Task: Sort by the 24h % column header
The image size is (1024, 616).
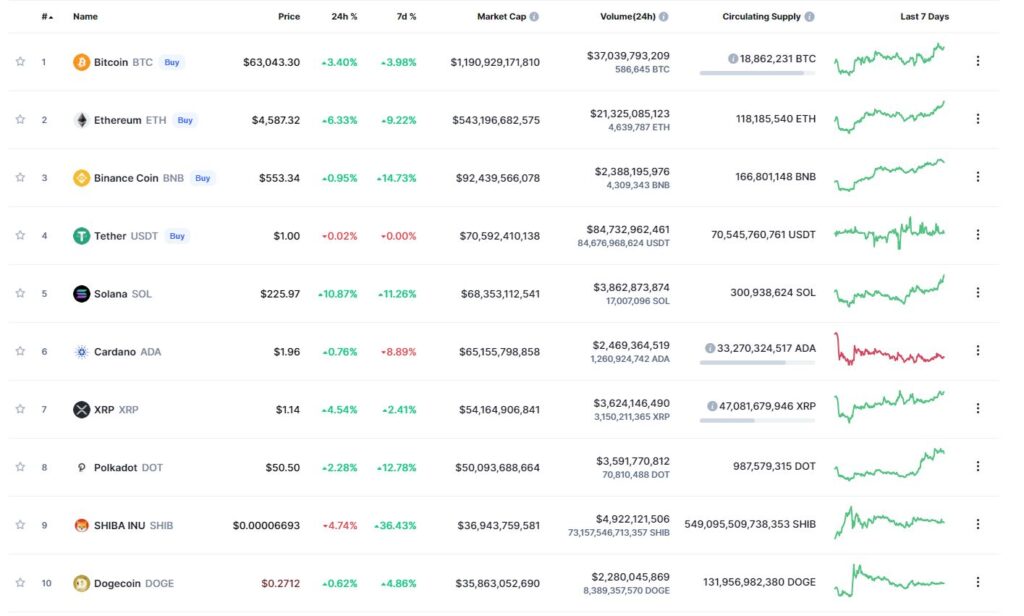Action: coord(344,16)
